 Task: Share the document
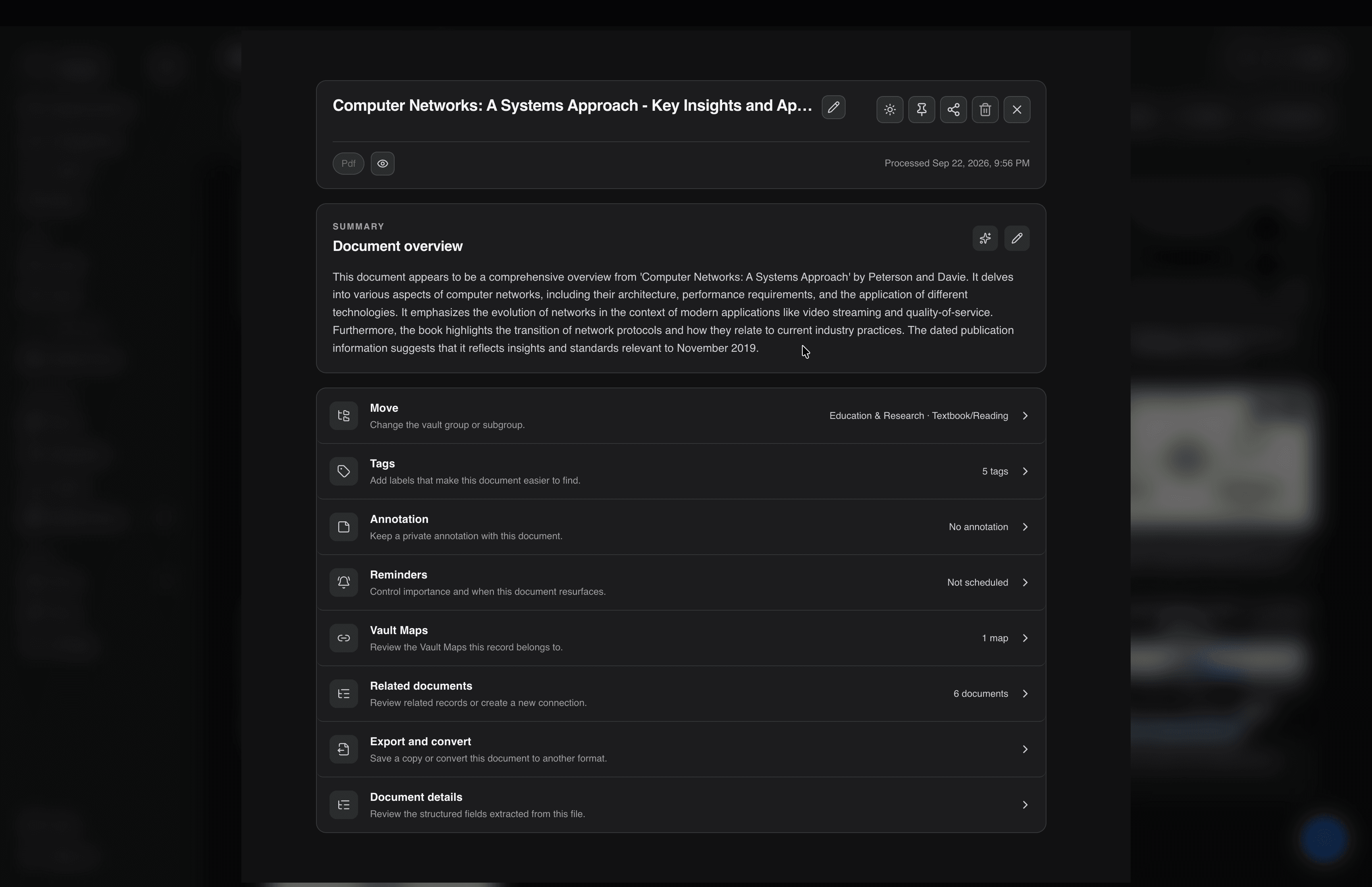pos(953,110)
